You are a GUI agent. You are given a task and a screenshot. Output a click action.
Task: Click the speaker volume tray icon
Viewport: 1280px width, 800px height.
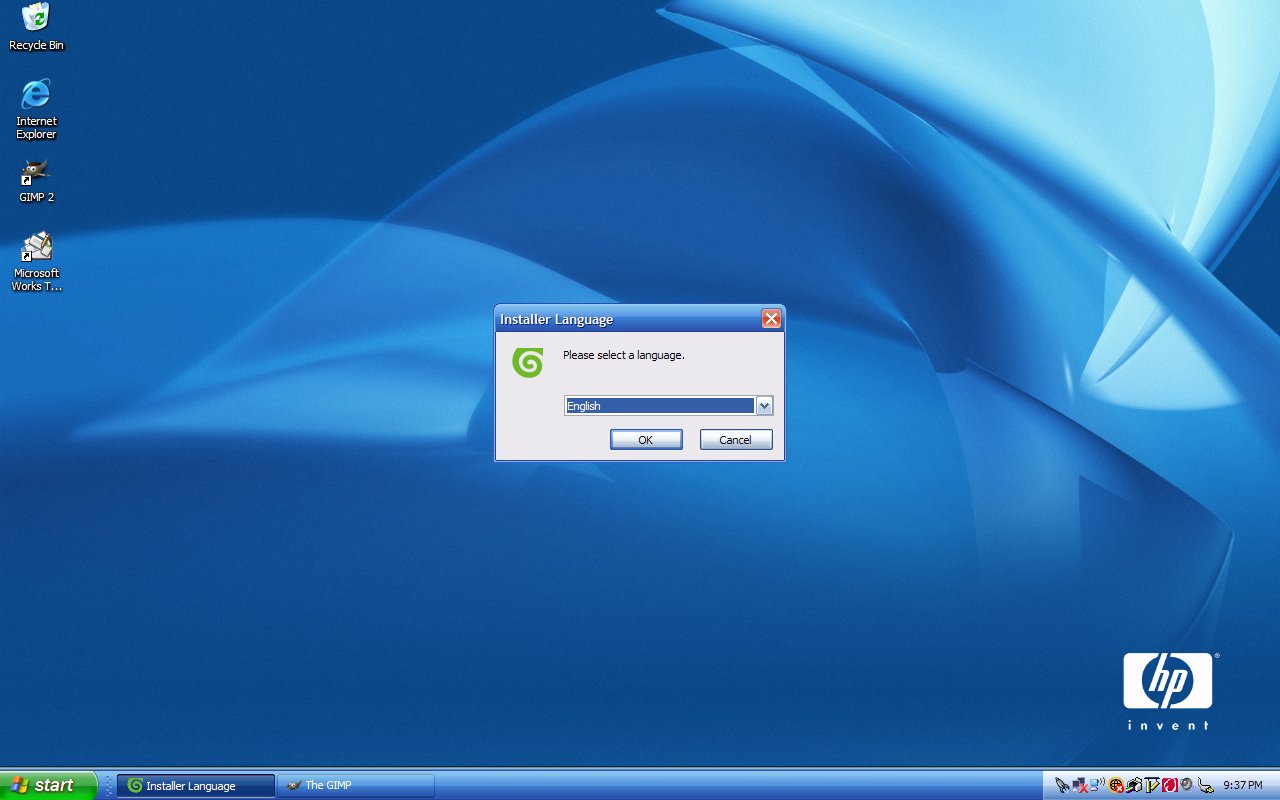pos(1187,784)
